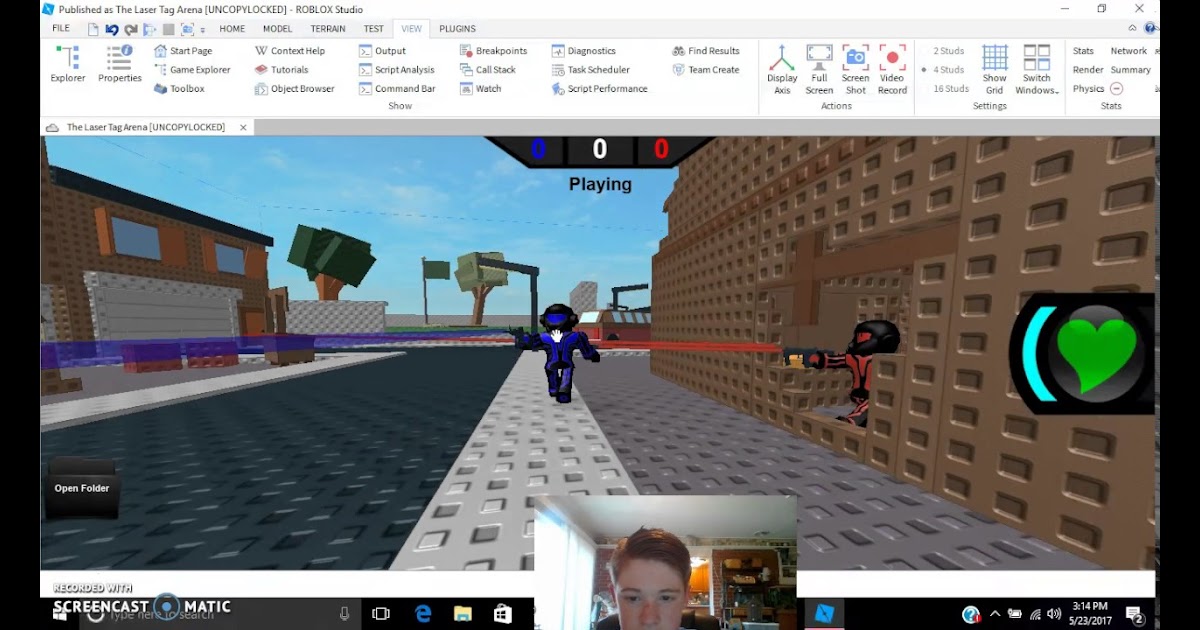The image size is (1200, 630).
Task: Open the taskbar clock and date
Action: click(x=1089, y=613)
